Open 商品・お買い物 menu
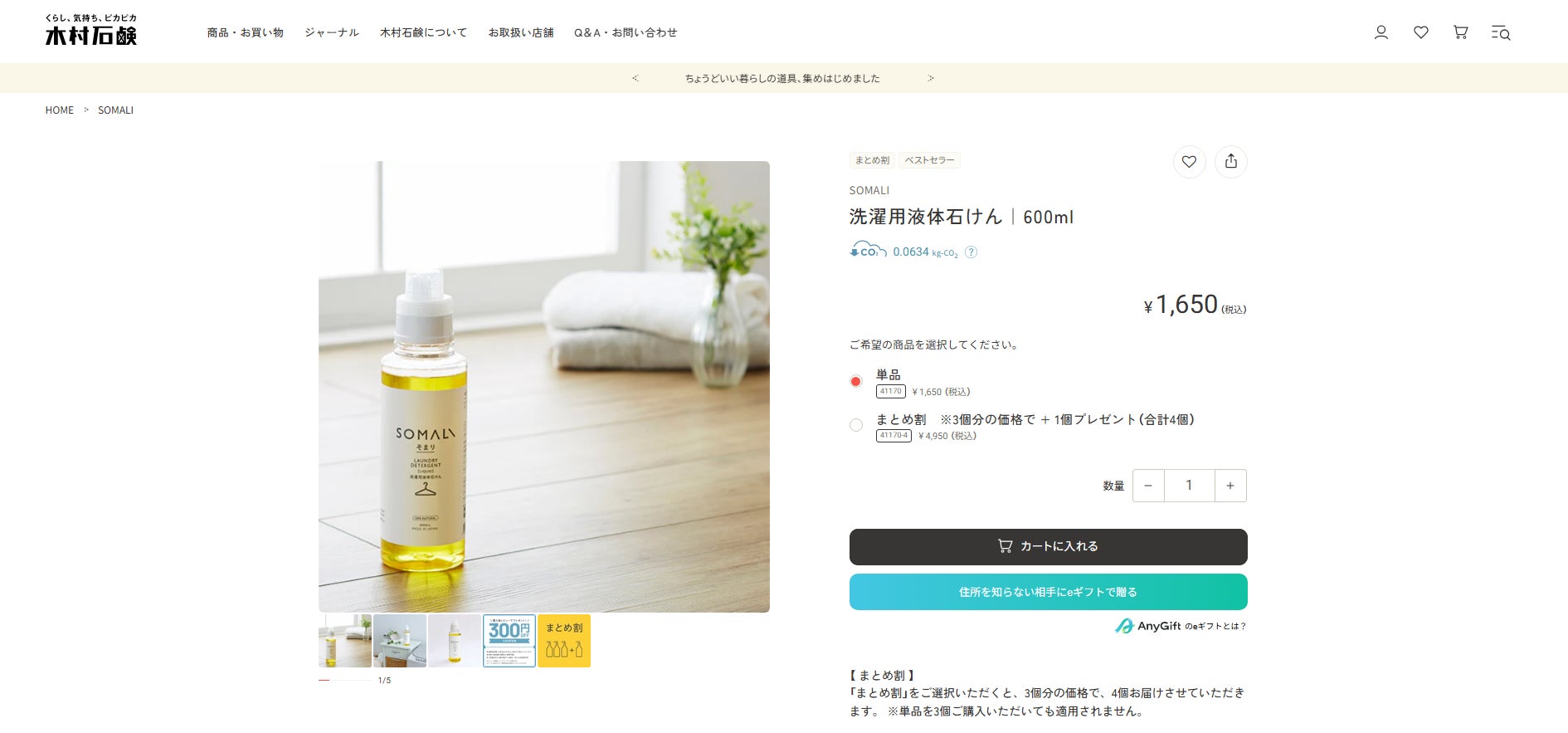Image resolution: width=1568 pixels, height=733 pixels. point(246,32)
